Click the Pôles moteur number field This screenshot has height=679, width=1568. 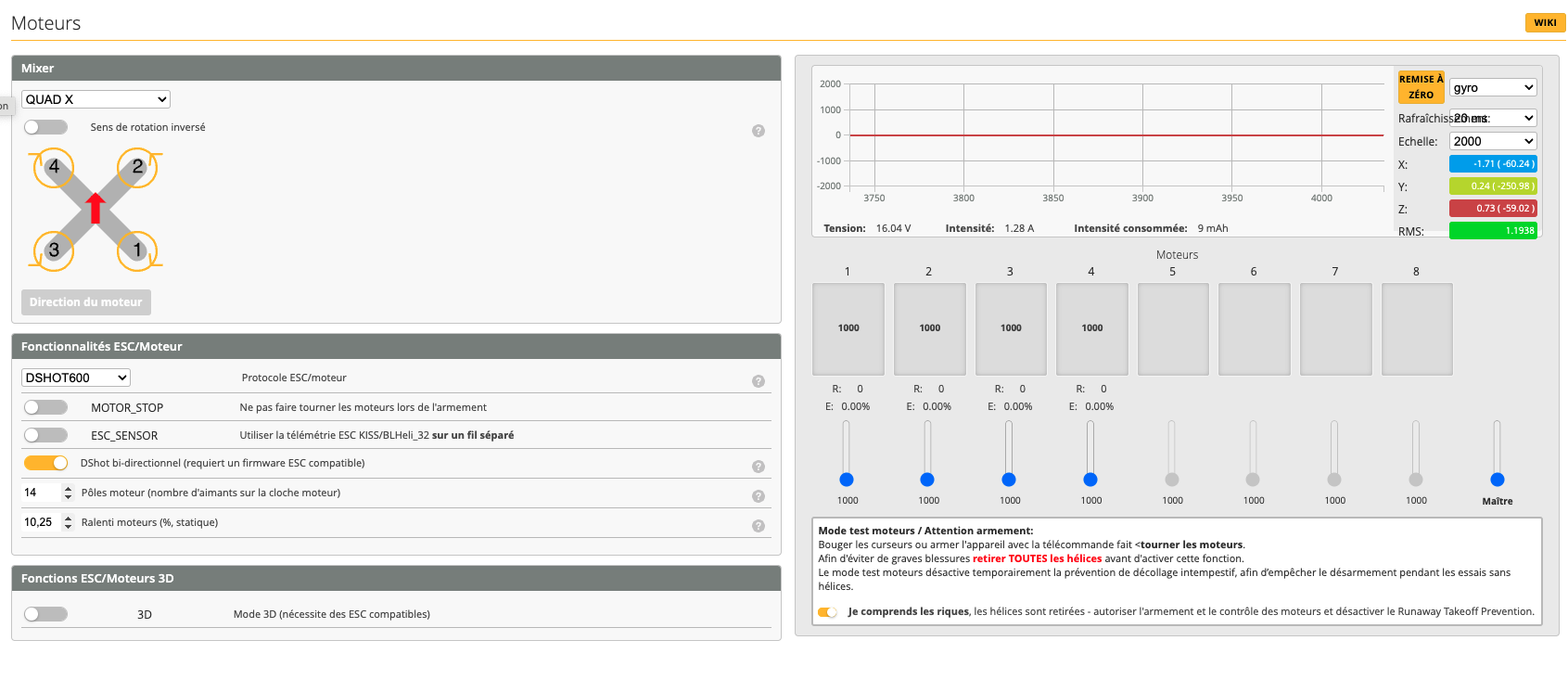point(41,493)
